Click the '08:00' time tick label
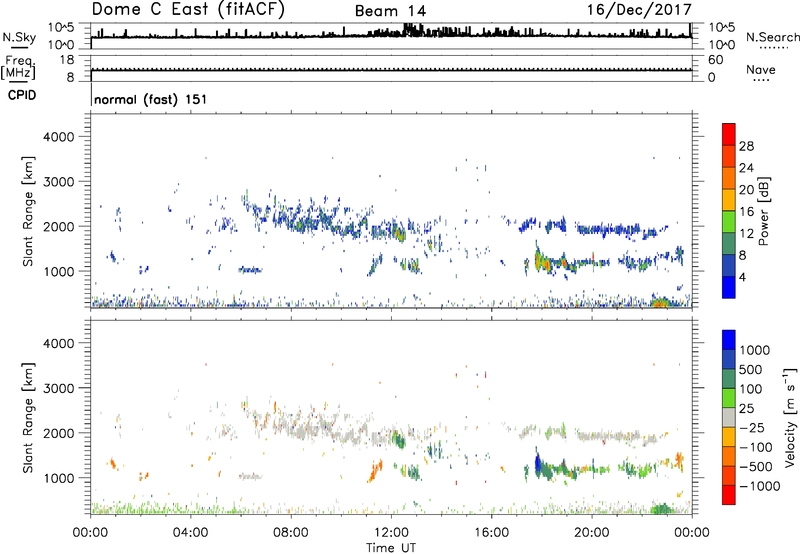Viewport: 800px width, 554px height. tap(291, 533)
